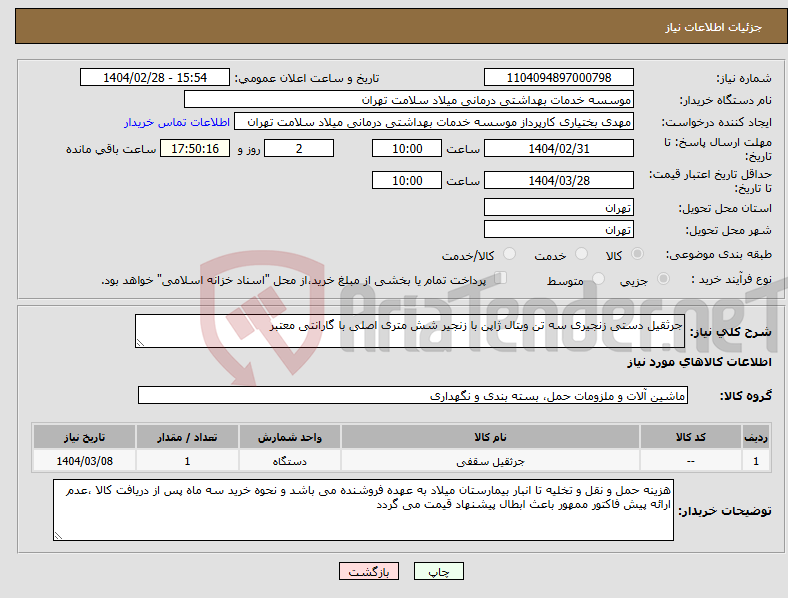Click the resize handle of buyer notes box
The width and height of the screenshot is (788, 598).
coord(58,536)
